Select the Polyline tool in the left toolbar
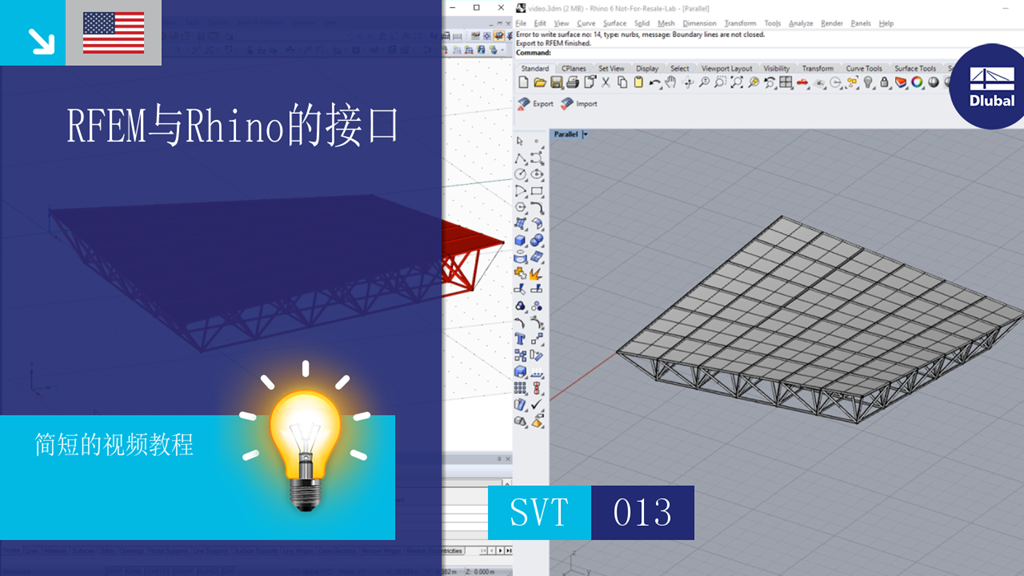Screen dimensions: 1024x576 click(520, 158)
